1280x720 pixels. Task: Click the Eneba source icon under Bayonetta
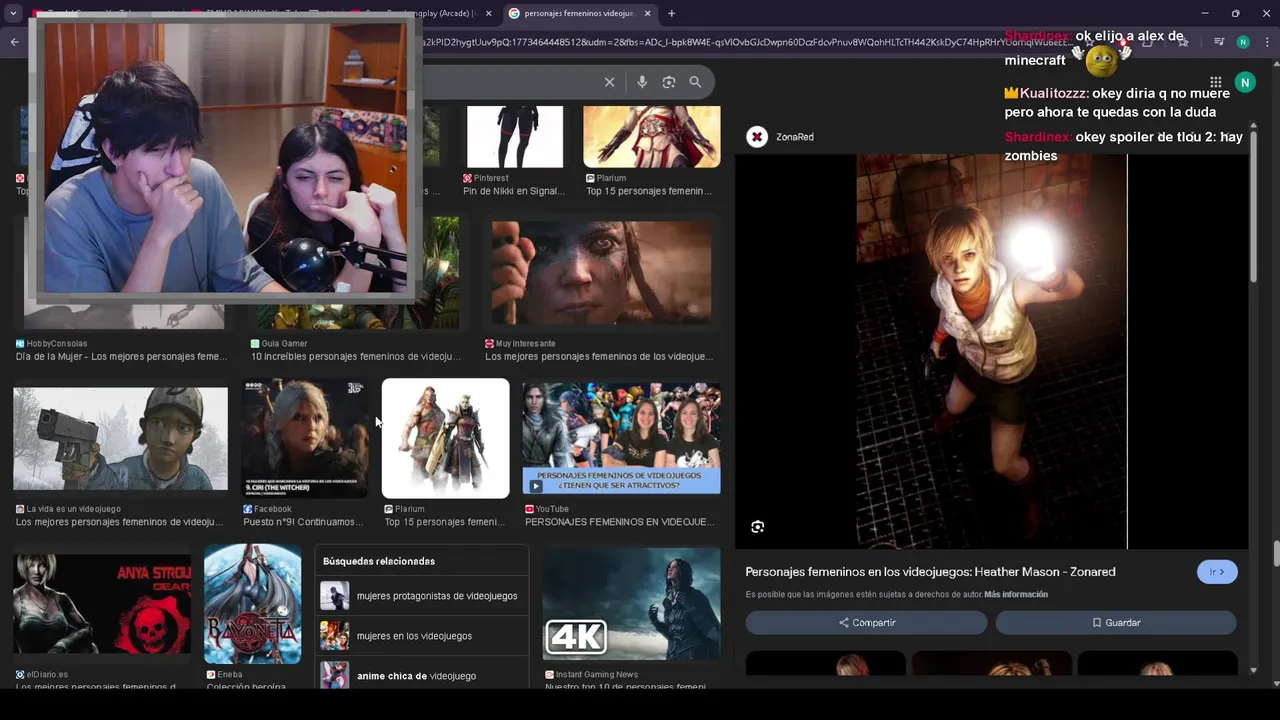click(x=211, y=675)
